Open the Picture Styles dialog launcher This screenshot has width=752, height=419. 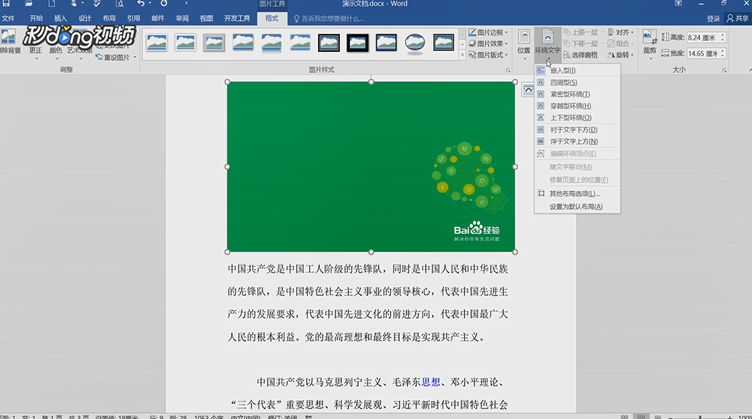[x=508, y=70]
